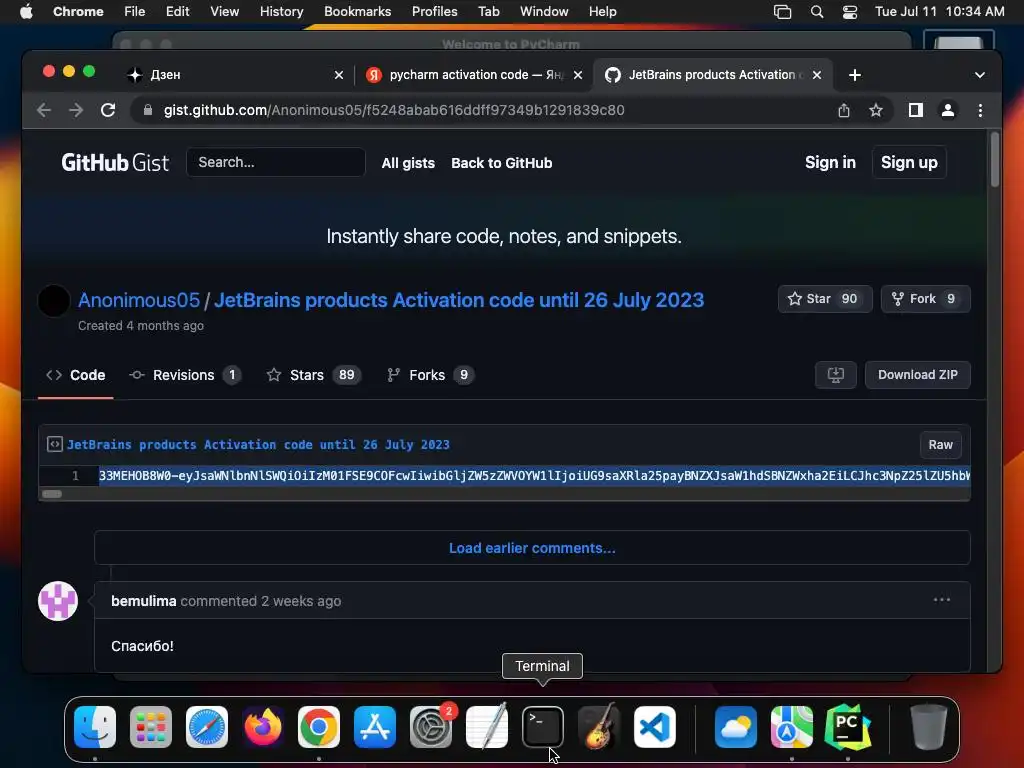Open Control Center in menu bar
The width and height of the screenshot is (1024, 768).
pyautogui.click(x=850, y=12)
